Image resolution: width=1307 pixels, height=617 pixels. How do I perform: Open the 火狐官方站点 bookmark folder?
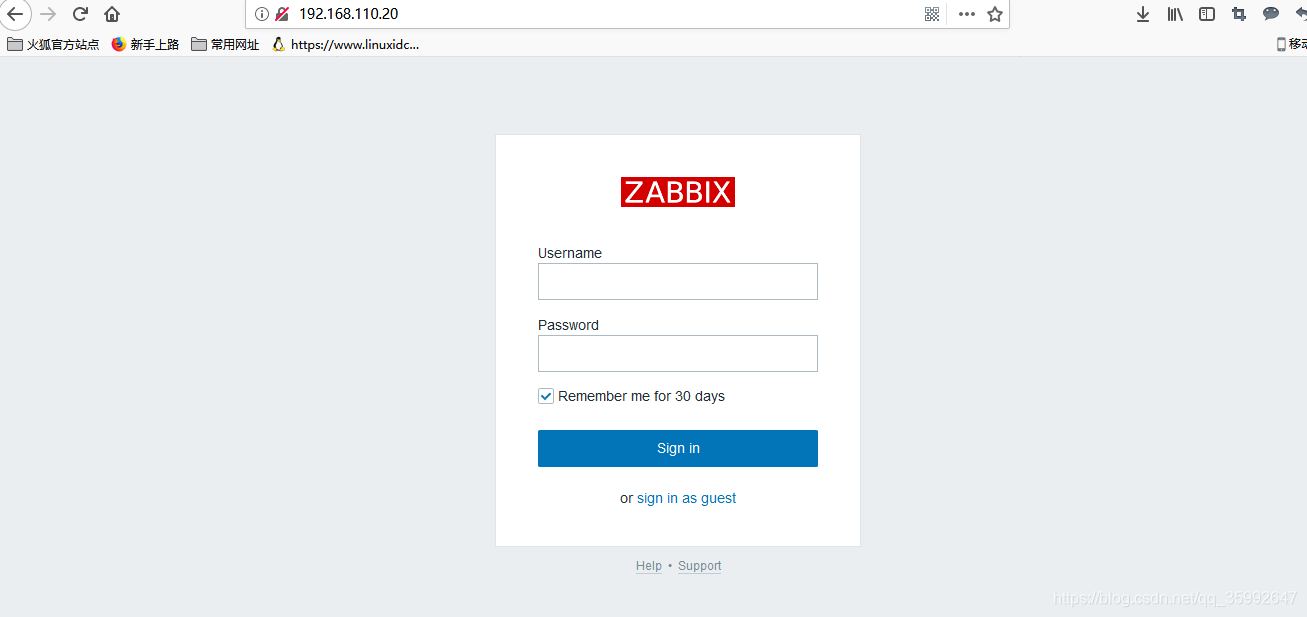pos(53,44)
